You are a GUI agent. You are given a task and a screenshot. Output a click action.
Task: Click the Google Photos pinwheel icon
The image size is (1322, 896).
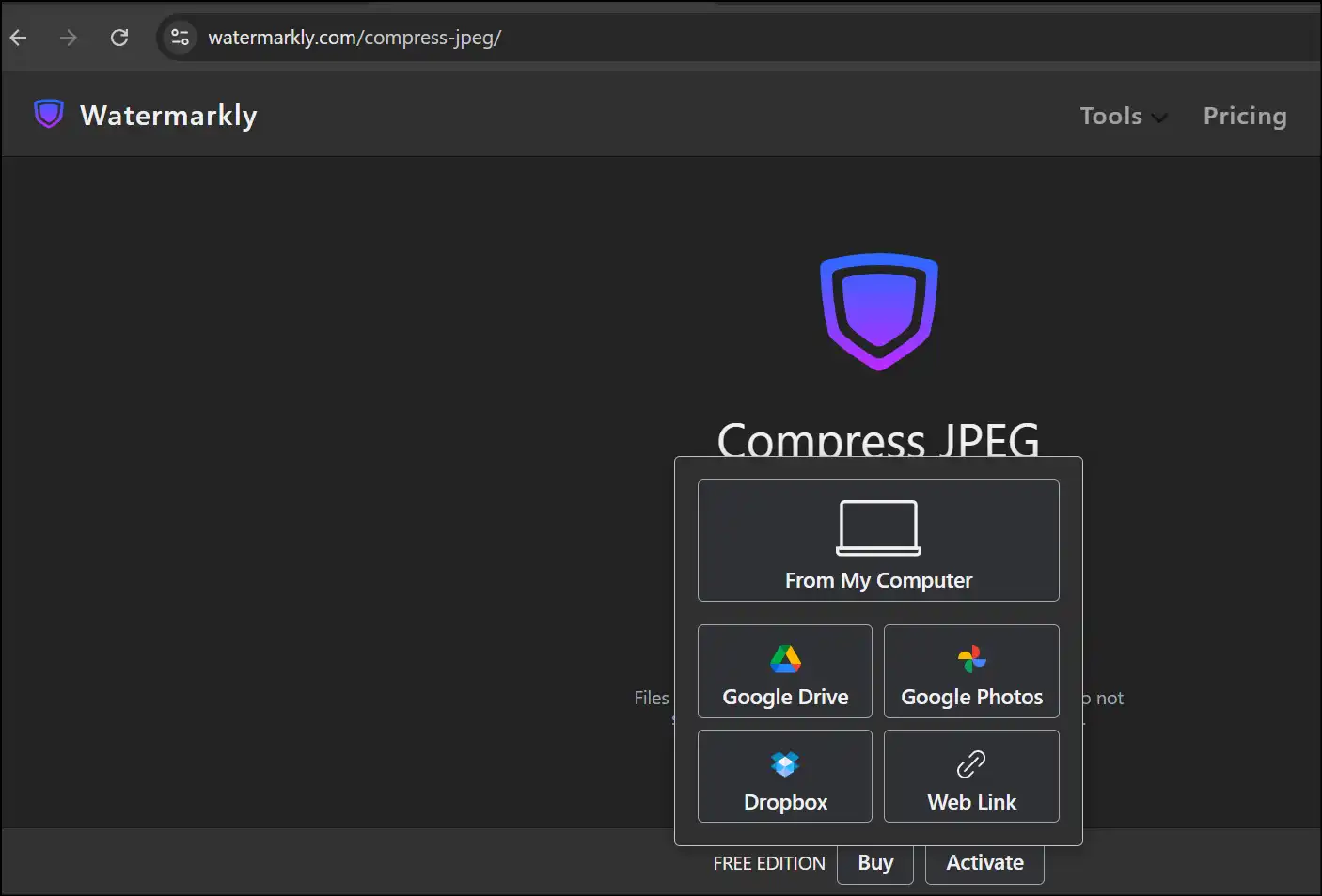pos(972,659)
